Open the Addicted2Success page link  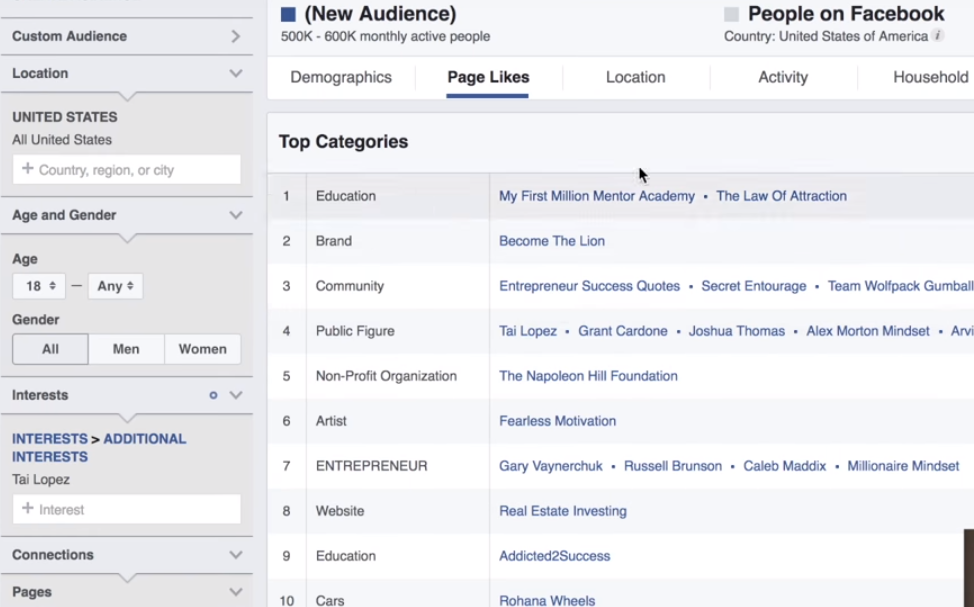click(x=555, y=556)
